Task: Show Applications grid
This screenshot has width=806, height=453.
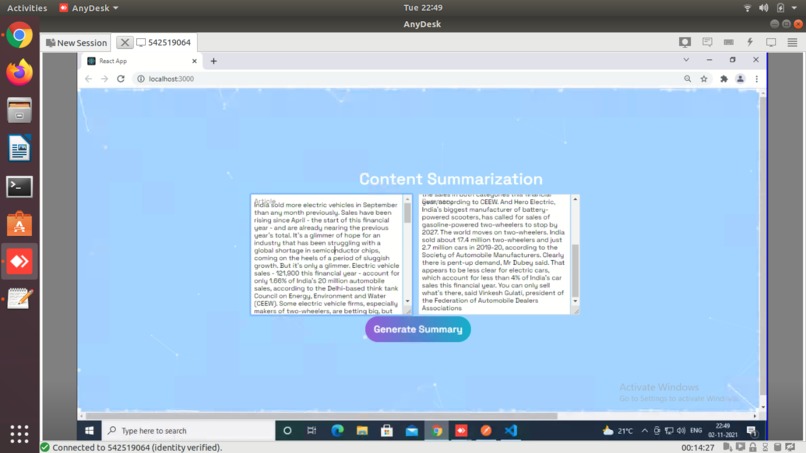Action: [19, 434]
